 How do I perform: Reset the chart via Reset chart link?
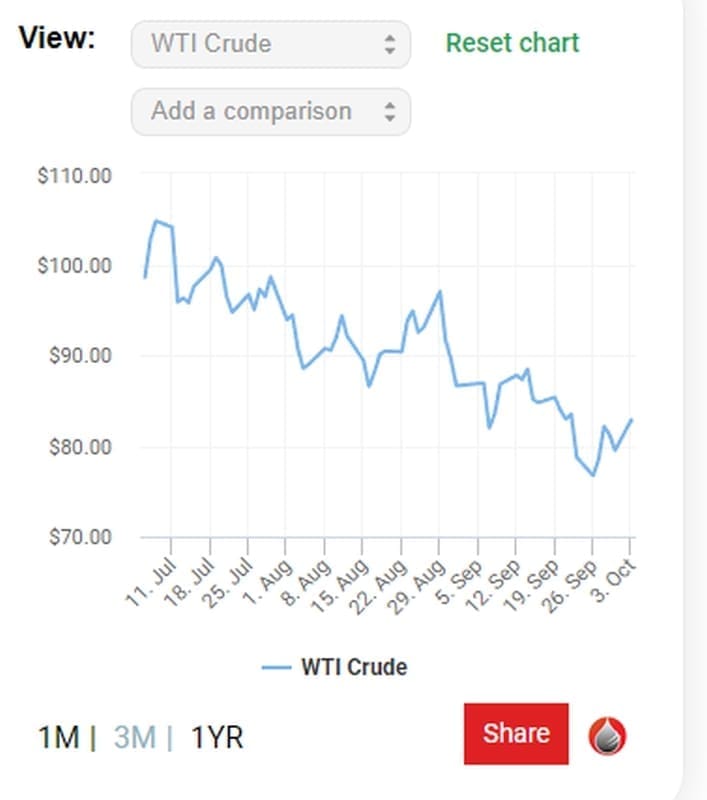[x=512, y=43]
